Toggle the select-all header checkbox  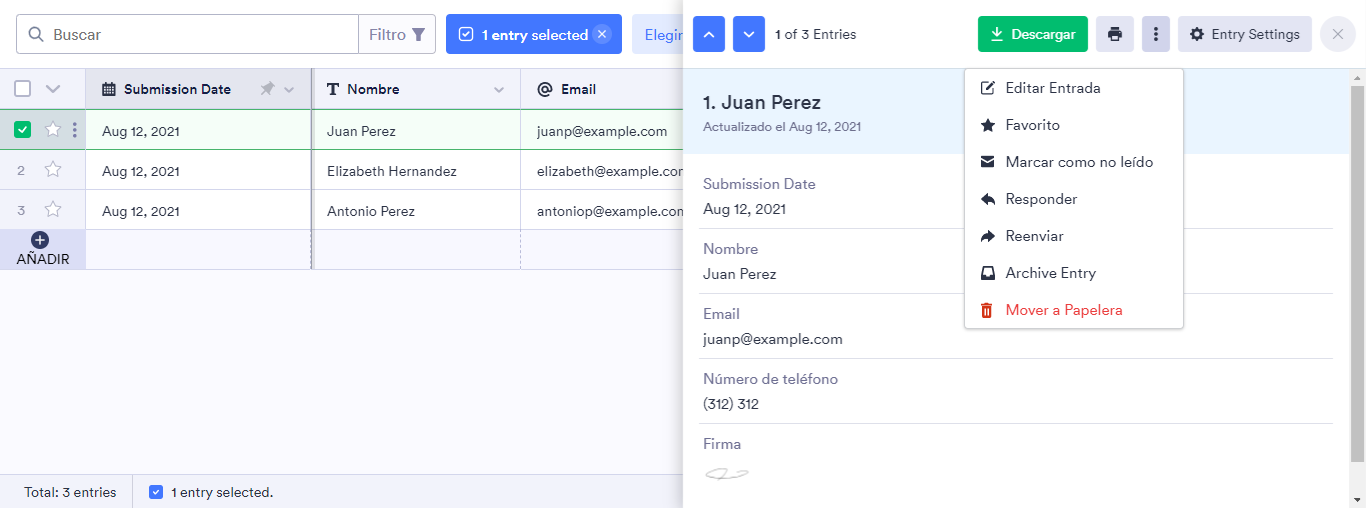[x=23, y=89]
